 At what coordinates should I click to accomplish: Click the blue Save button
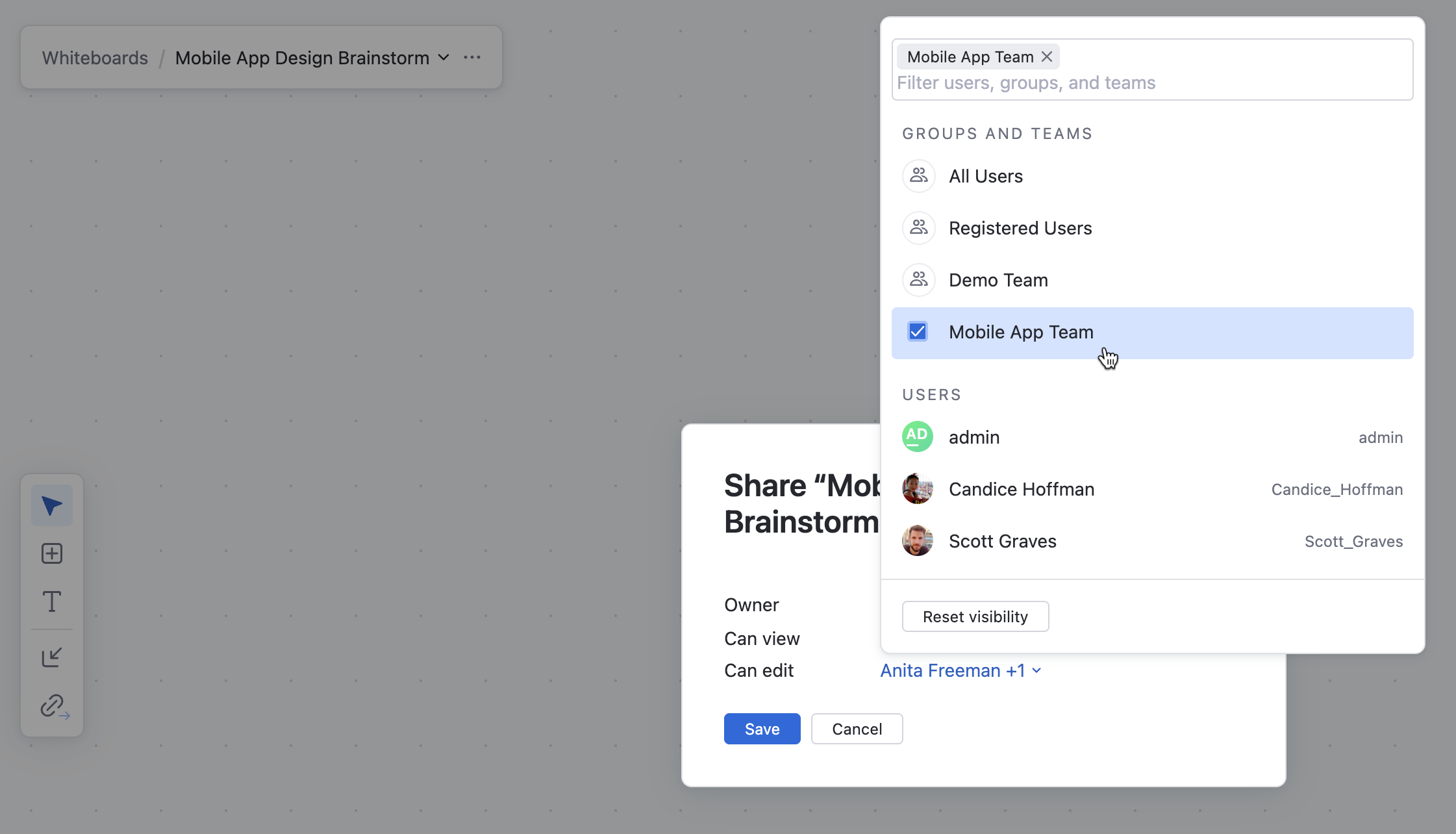[x=762, y=729]
